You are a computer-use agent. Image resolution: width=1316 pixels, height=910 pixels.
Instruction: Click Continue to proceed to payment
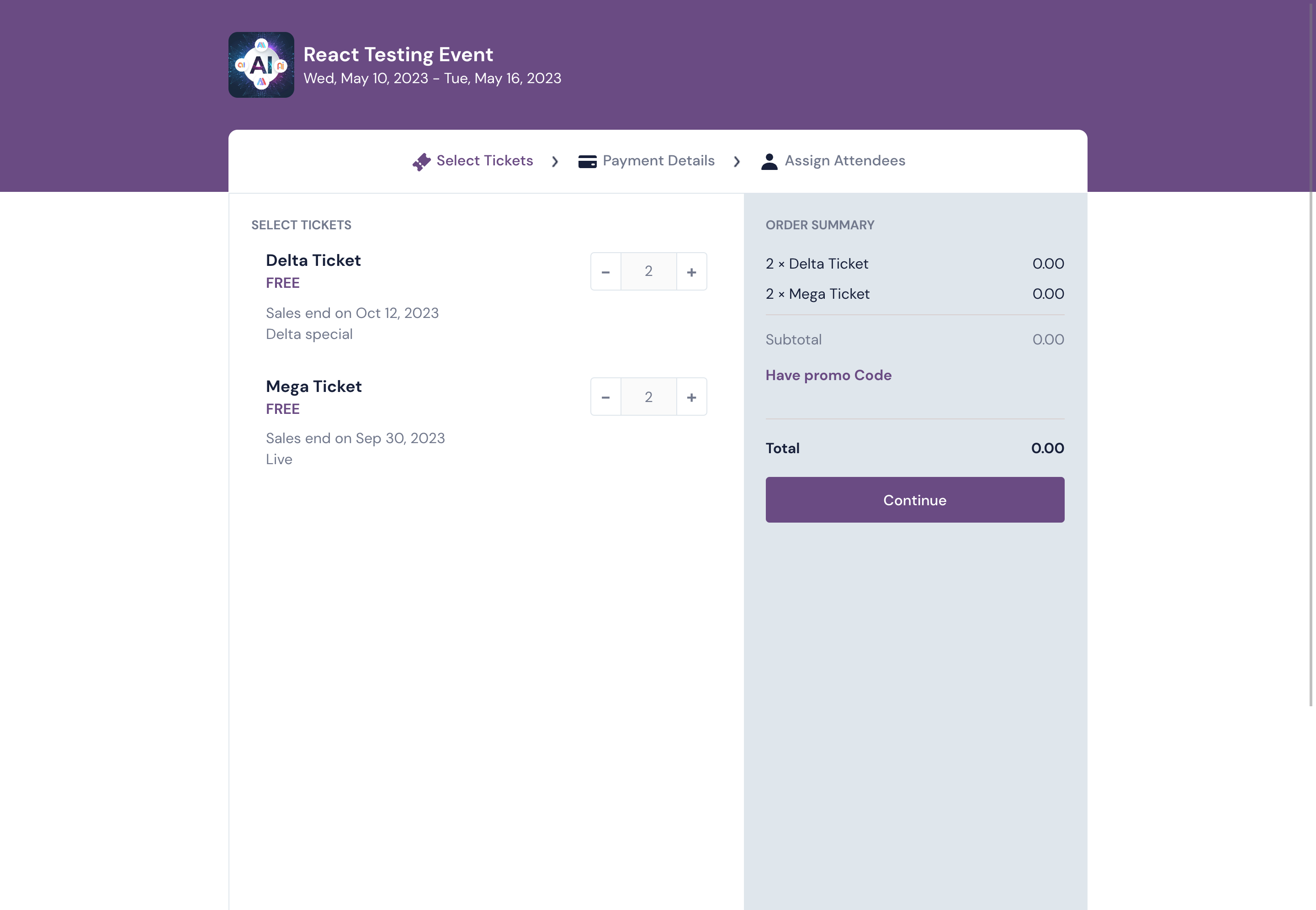point(915,499)
